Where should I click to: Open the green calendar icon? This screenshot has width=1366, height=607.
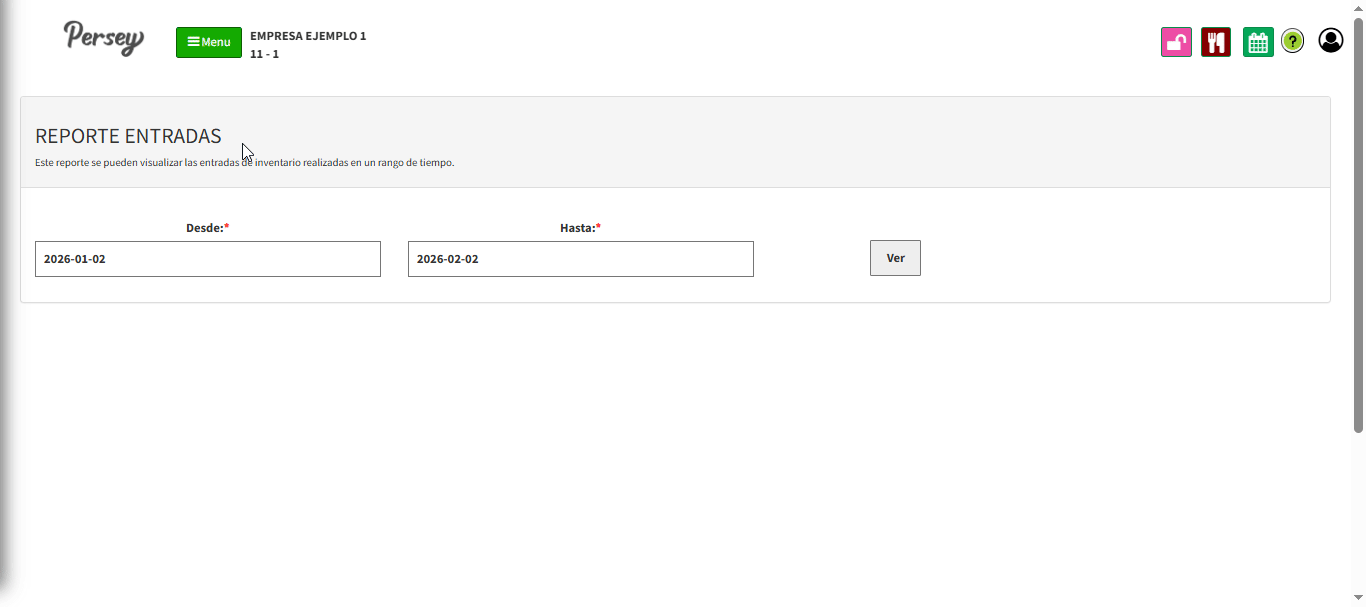click(1258, 42)
